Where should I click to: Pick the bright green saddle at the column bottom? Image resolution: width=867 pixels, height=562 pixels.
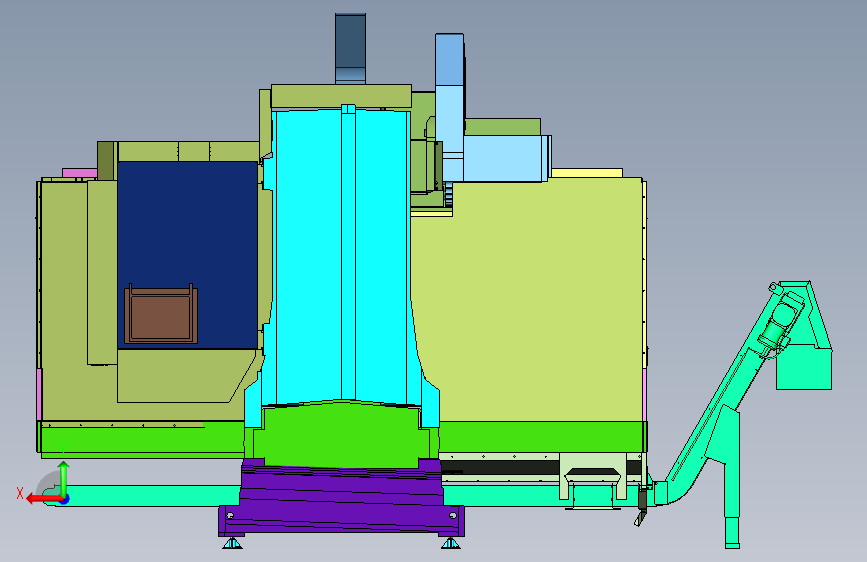[341, 434]
